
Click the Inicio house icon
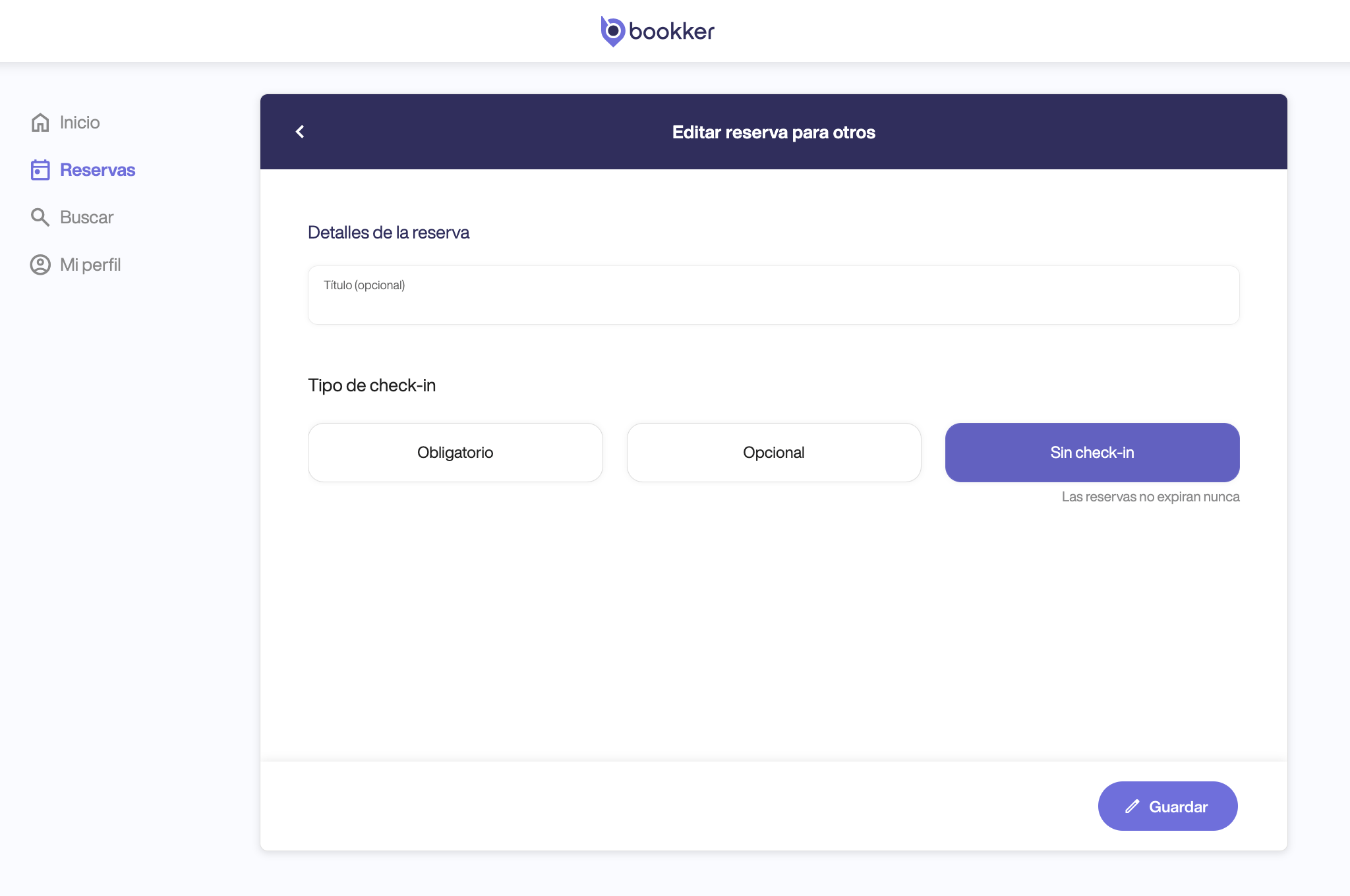point(40,123)
